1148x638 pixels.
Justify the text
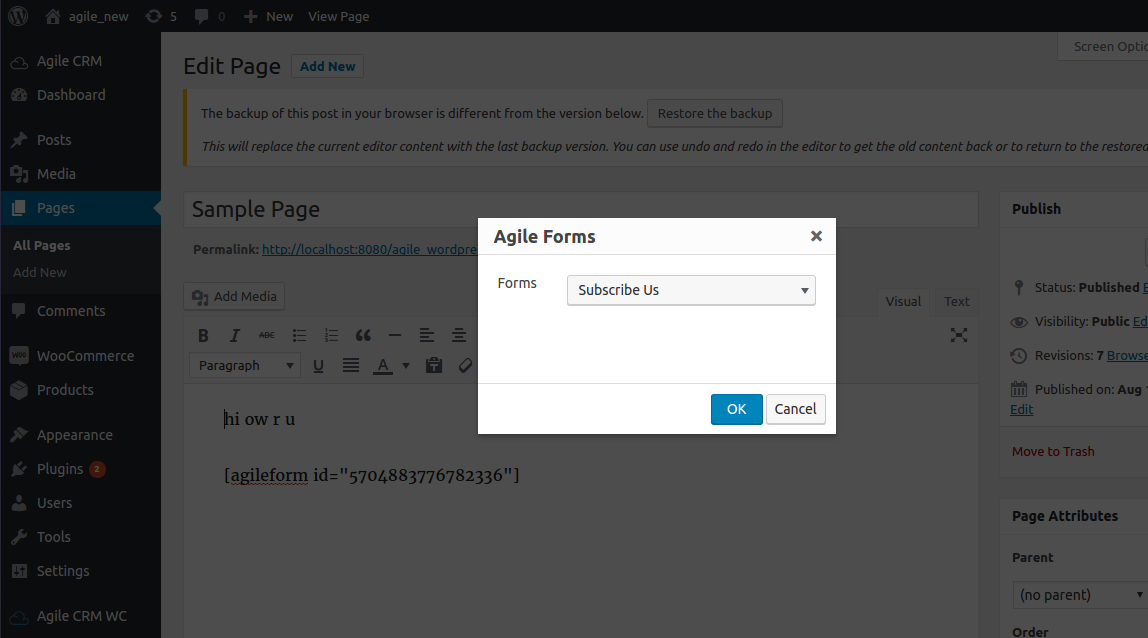pyautogui.click(x=351, y=366)
